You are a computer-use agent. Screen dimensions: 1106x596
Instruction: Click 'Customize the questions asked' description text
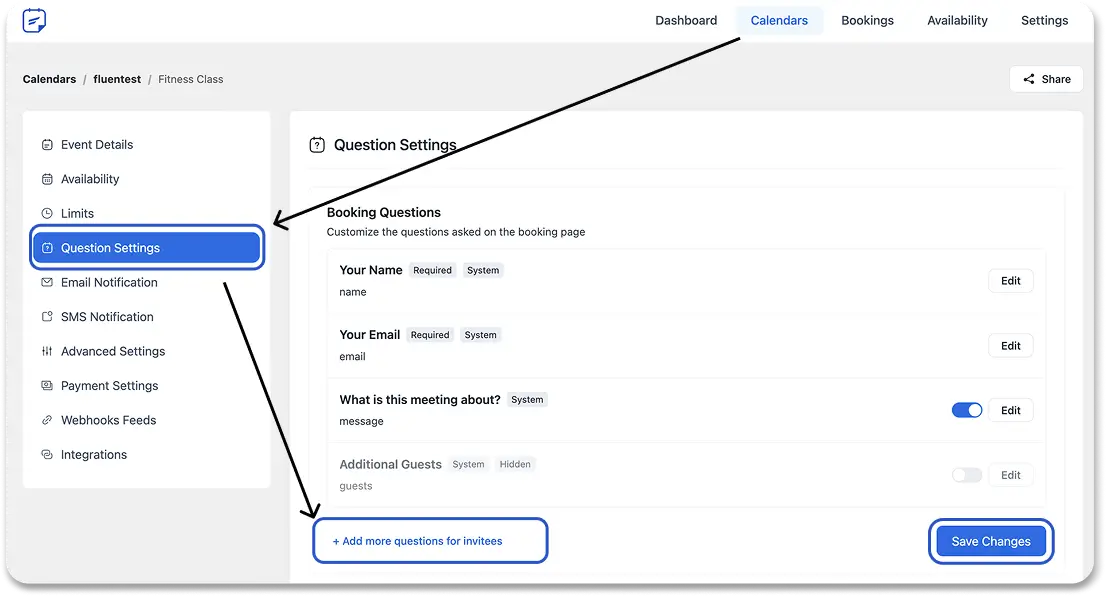[x=456, y=232]
